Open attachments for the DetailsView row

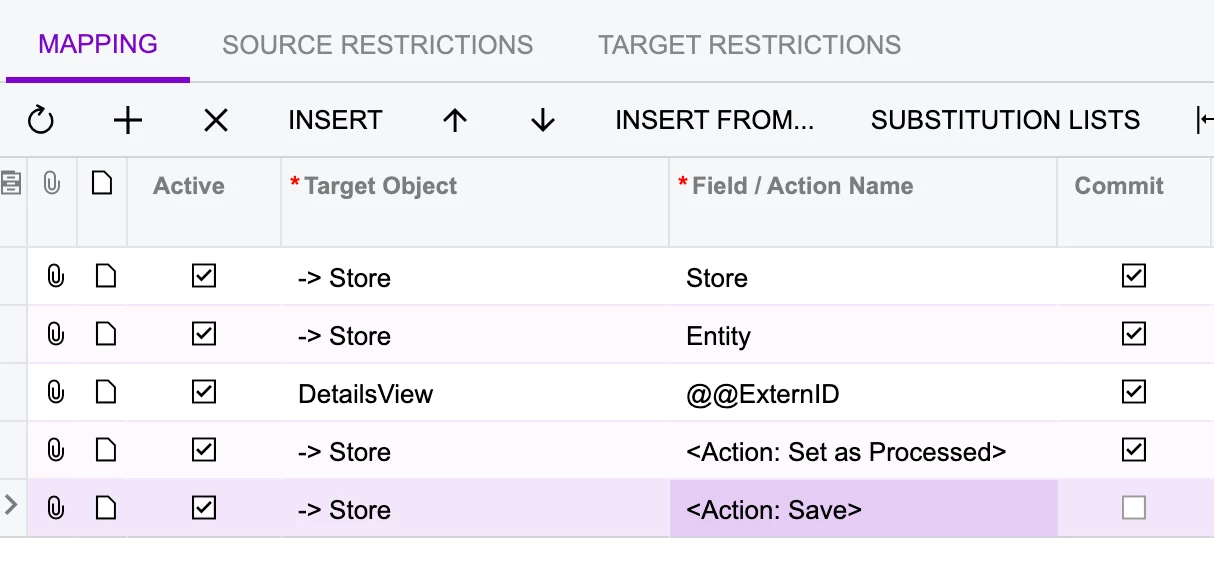click(56, 393)
